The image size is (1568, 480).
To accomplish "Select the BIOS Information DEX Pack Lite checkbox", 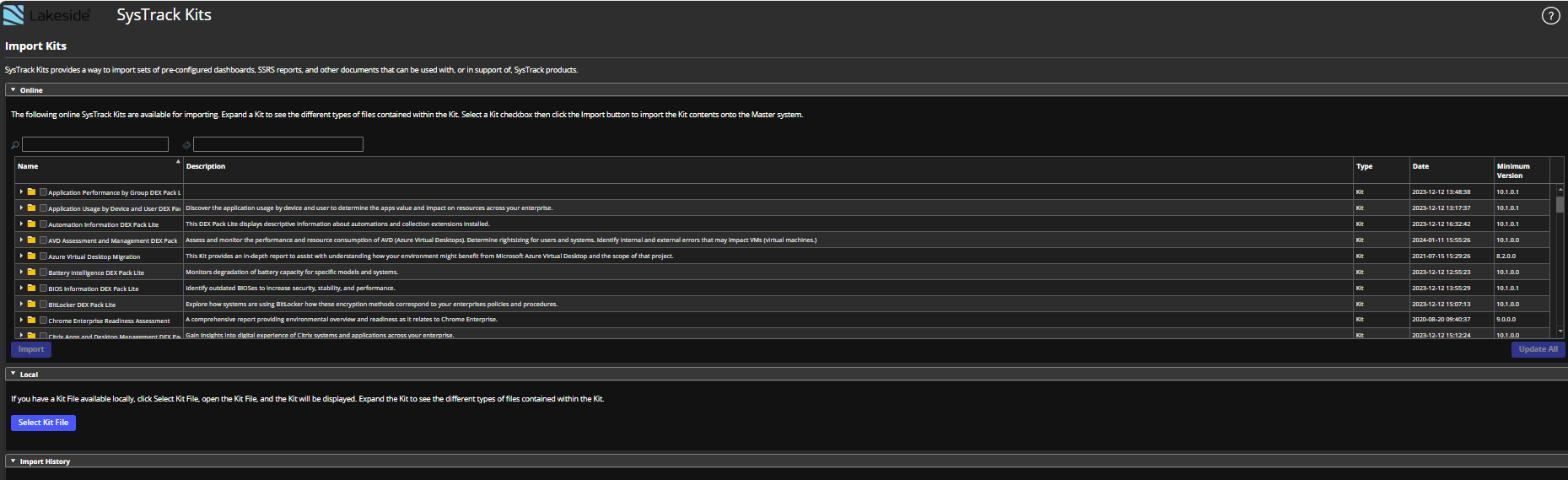I will click(x=43, y=289).
